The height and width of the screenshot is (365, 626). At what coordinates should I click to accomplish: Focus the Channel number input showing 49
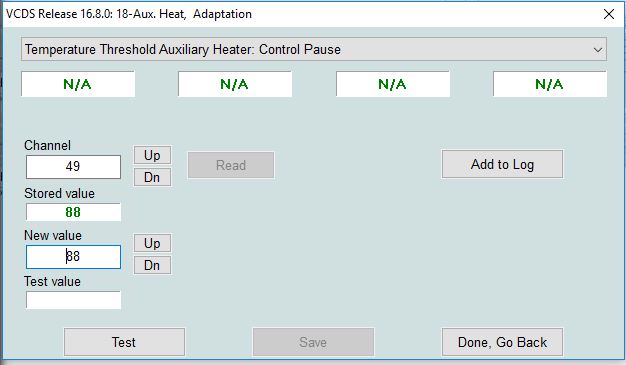(73, 167)
